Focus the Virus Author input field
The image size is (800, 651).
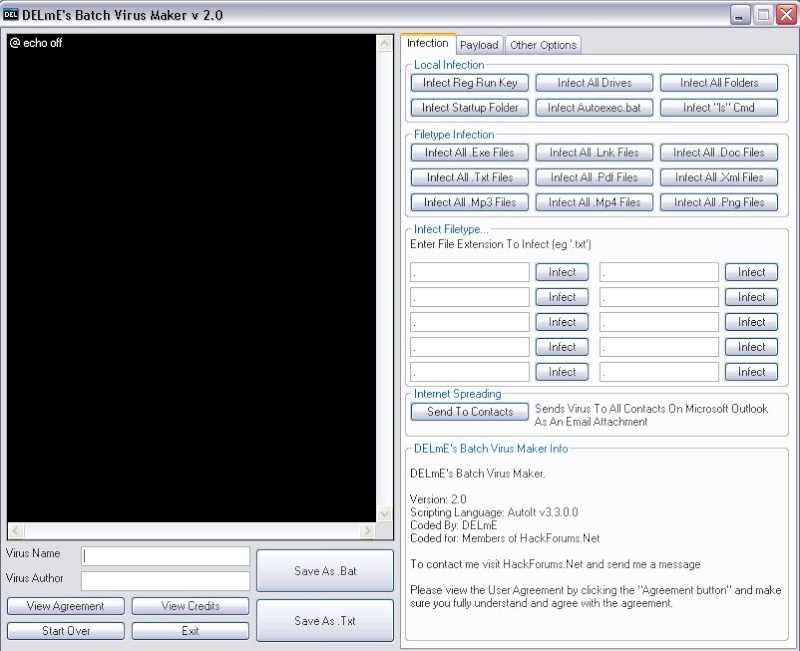(x=165, y=581)
